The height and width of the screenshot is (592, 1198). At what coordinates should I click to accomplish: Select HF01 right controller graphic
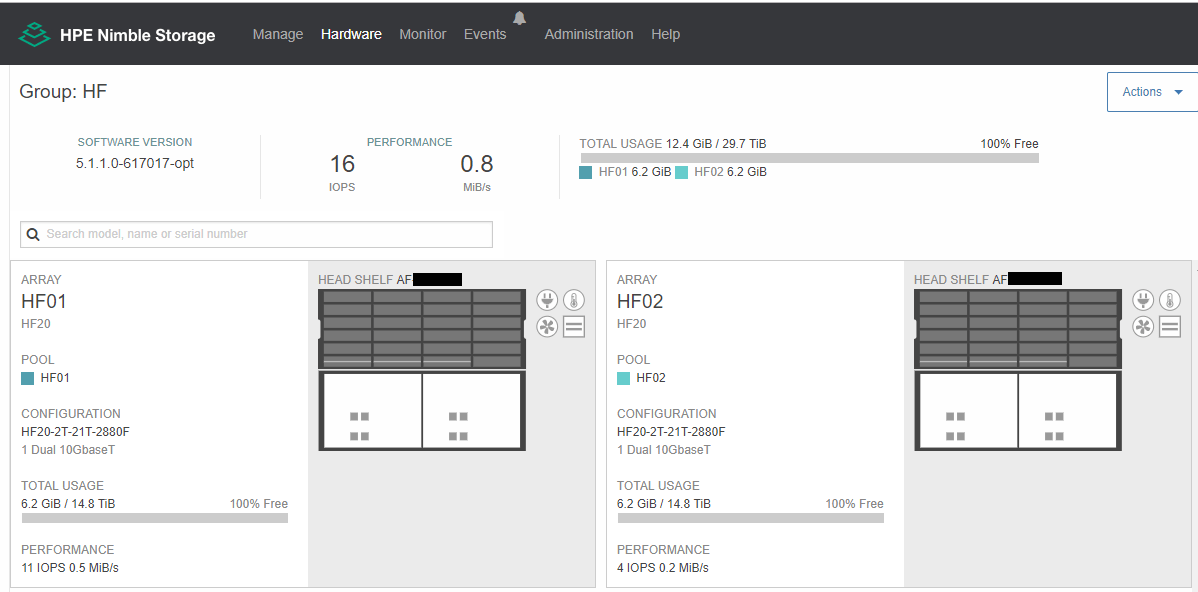click(x=471, y=410)
